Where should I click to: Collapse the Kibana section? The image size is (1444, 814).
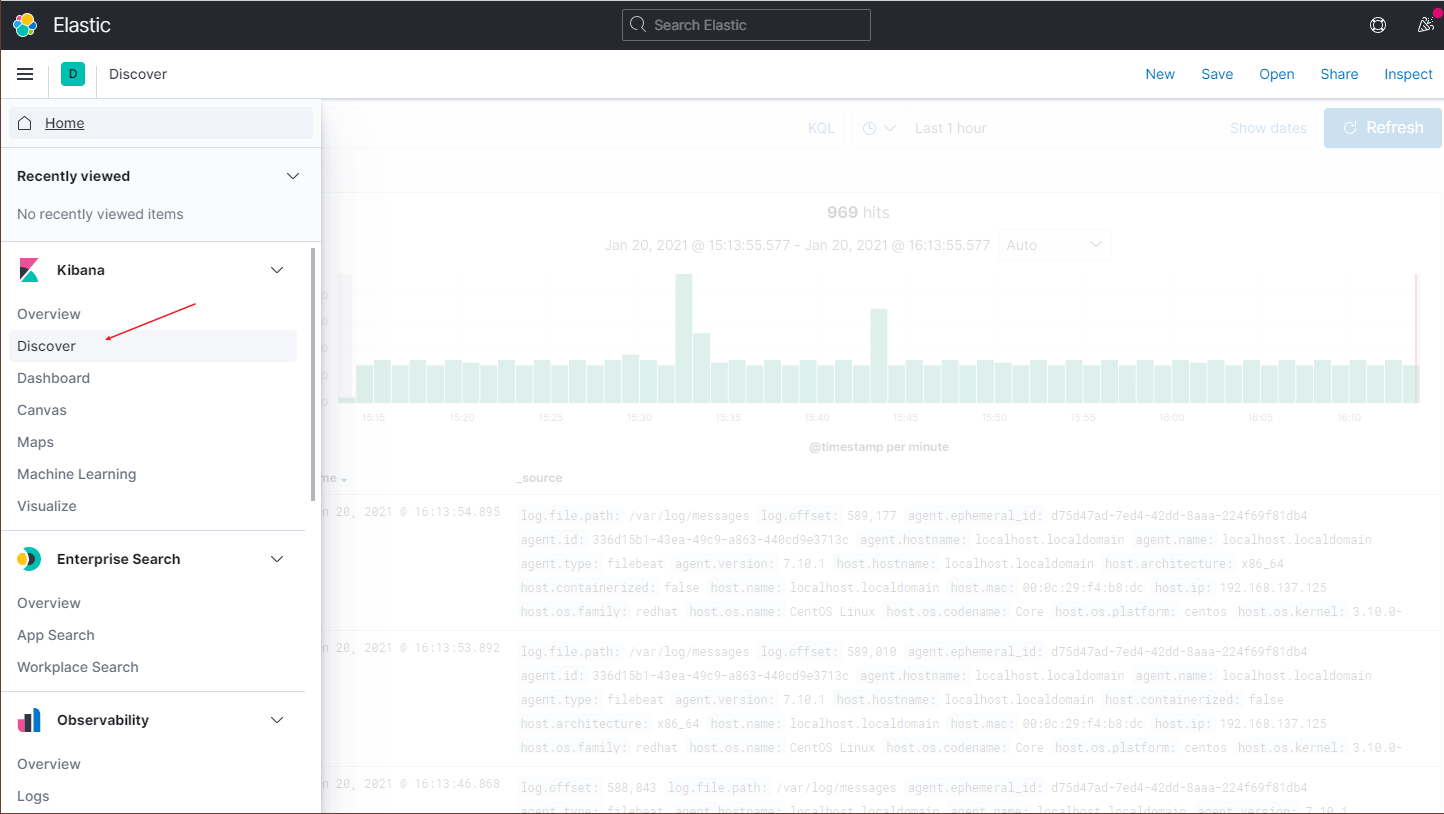[277, 270]
